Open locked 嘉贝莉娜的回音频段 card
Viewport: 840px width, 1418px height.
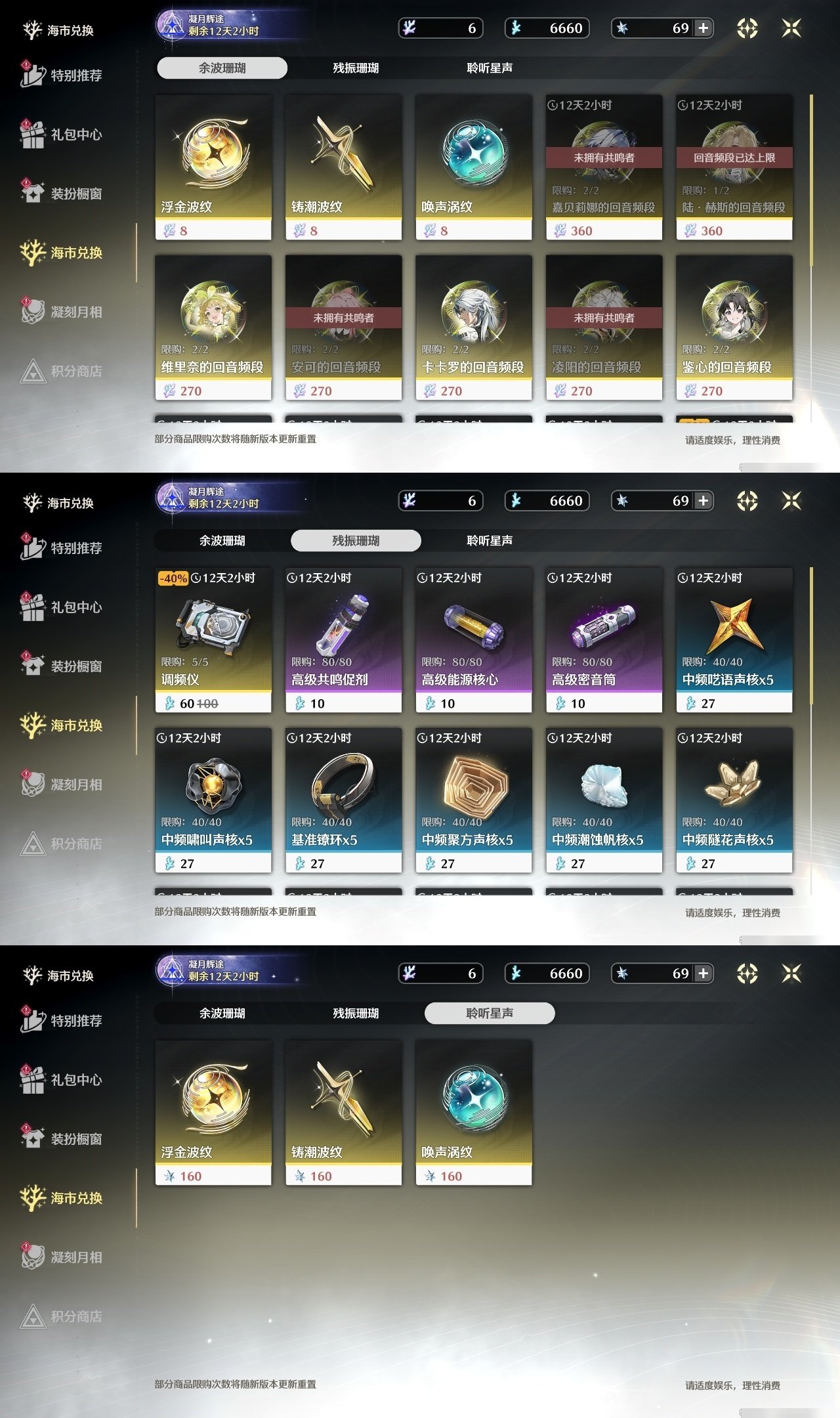pyautogui.click(x=604, y=167)
